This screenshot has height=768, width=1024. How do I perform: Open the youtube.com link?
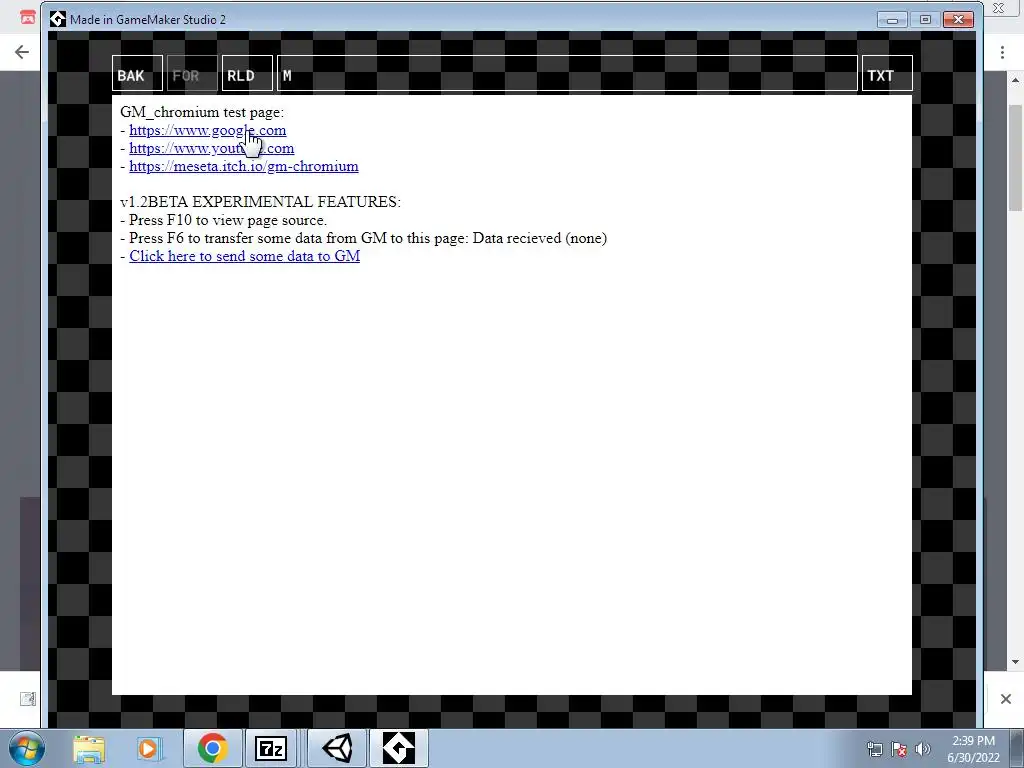[212, 148]
